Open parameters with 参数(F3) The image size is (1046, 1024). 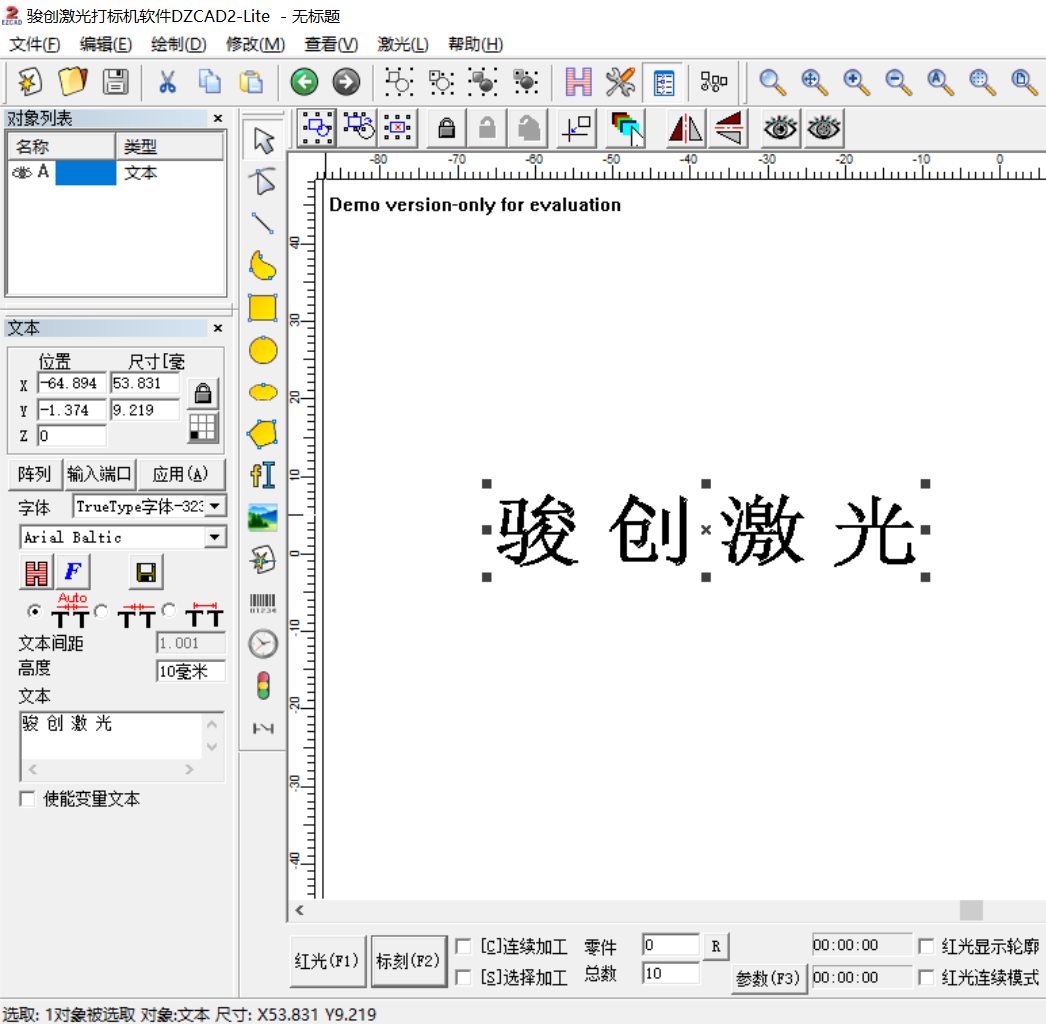point(768,979)
